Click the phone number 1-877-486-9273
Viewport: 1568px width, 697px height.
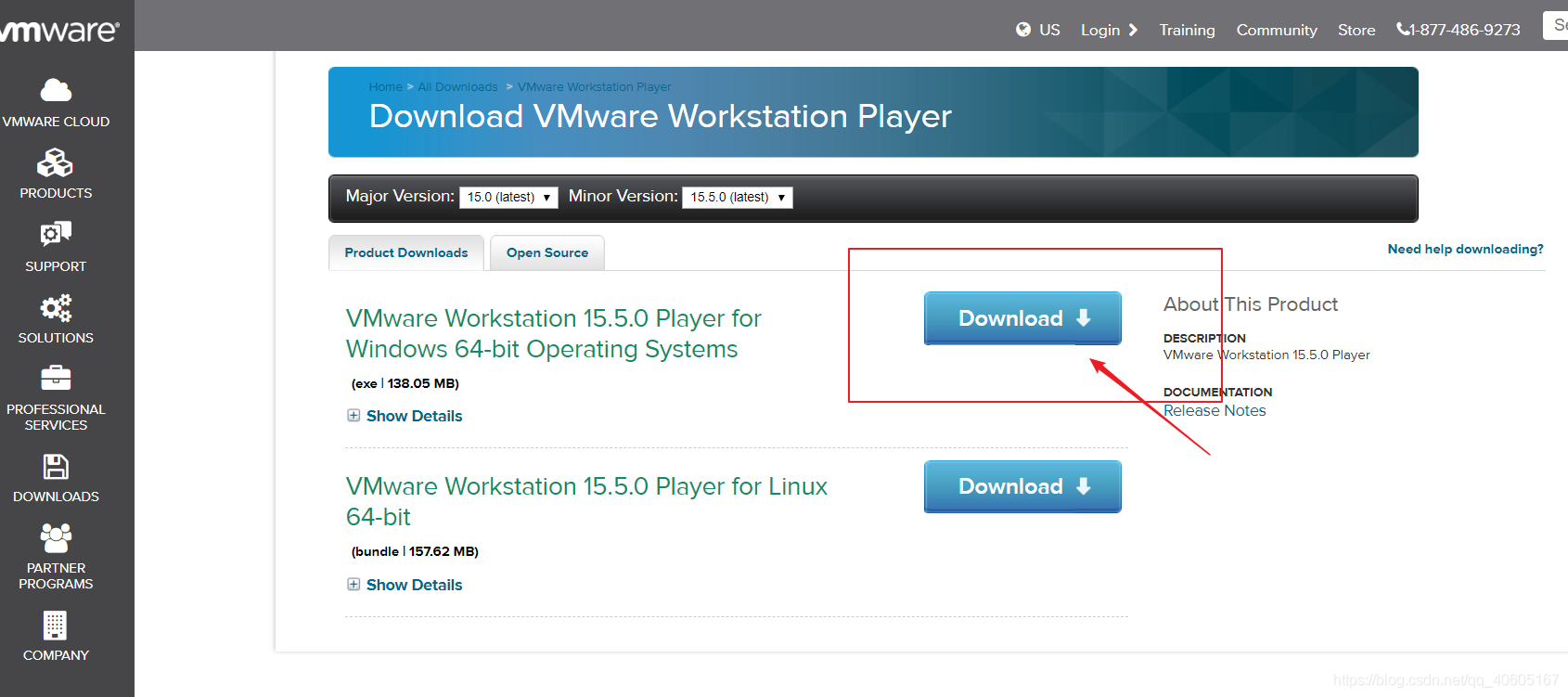1464,30
